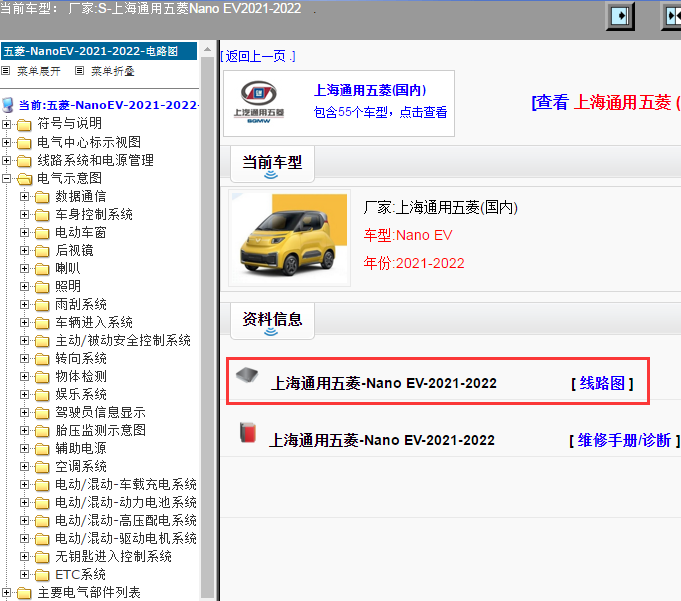Expand the 无钥匙进入控制系统 subfolder
The width and height of the screenshot is (681, 601).
pyautogui.click(x=24, y=557)
